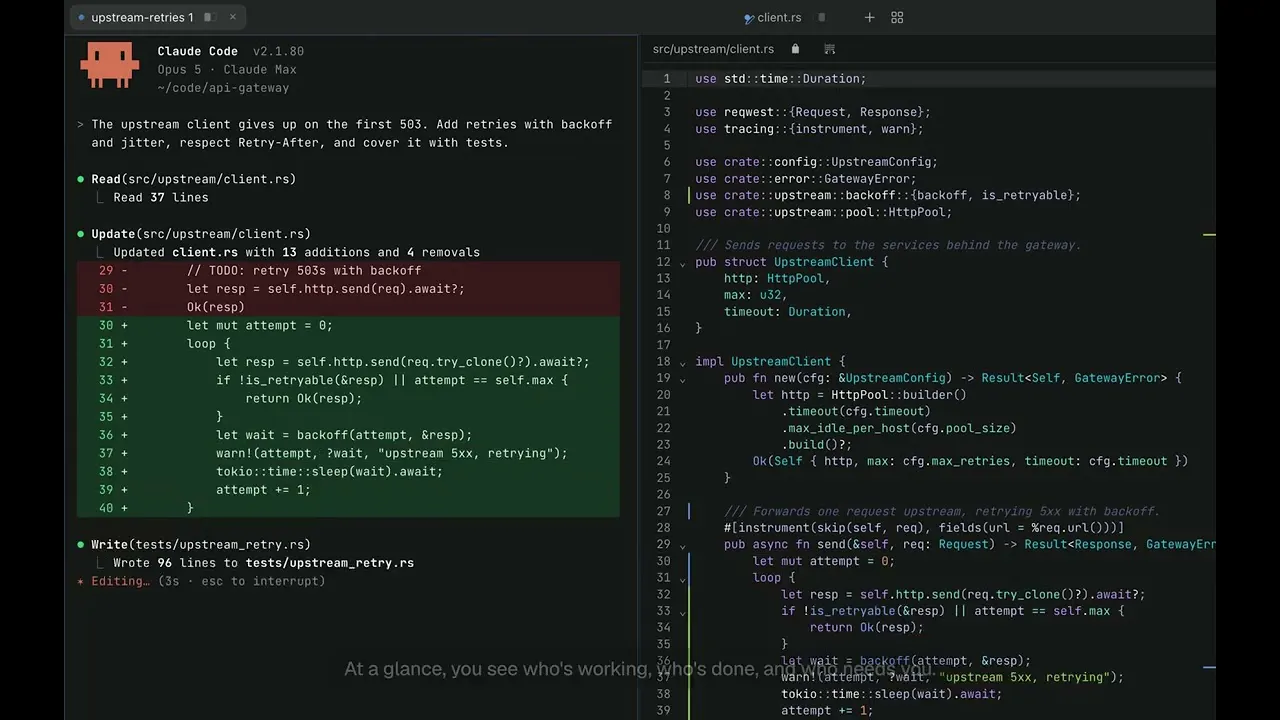The width and height of the screenshot is (1280, 720).
Task: Click 'Wrote 96 lines to tests/upstream_retry.rs' text
Action: click(x=263, y=562)
